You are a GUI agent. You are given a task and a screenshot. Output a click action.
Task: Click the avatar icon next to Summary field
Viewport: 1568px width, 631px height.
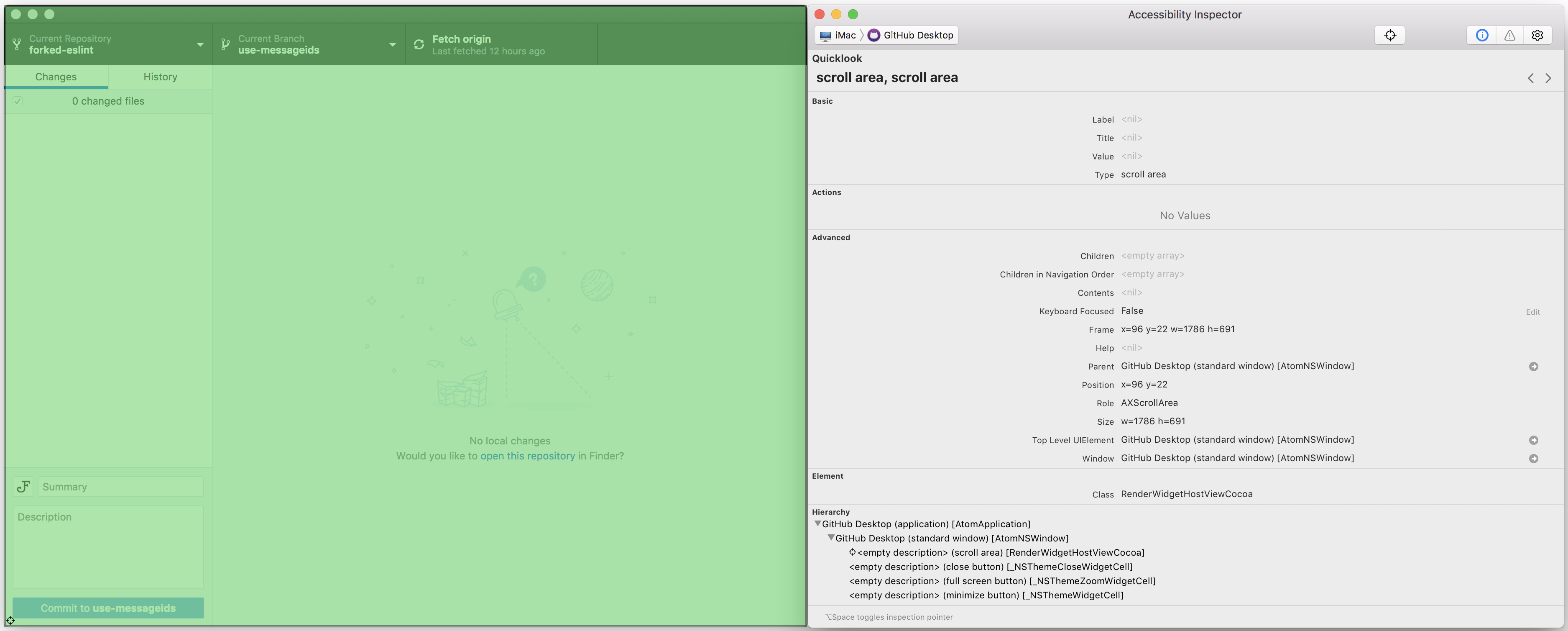[23, 486]
